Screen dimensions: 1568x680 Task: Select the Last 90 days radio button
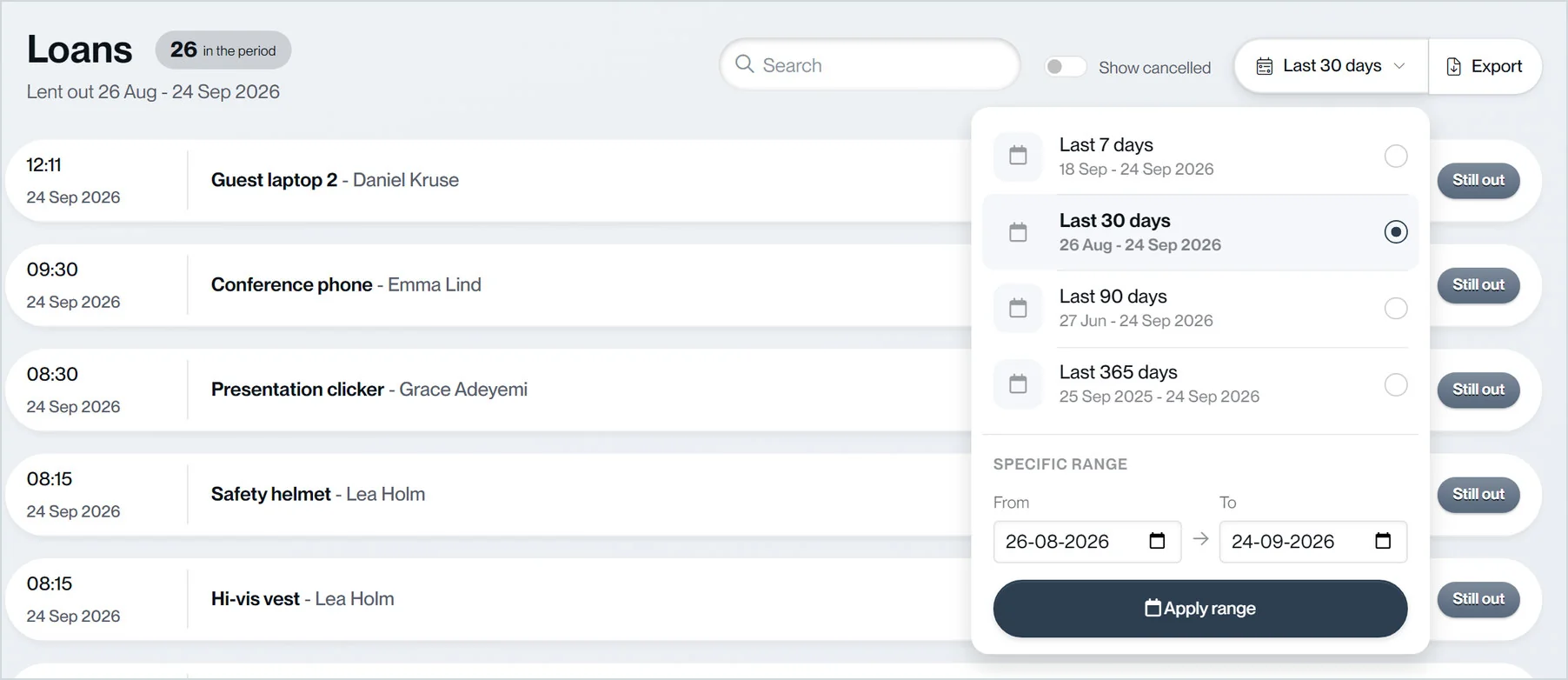(1396, 308)
